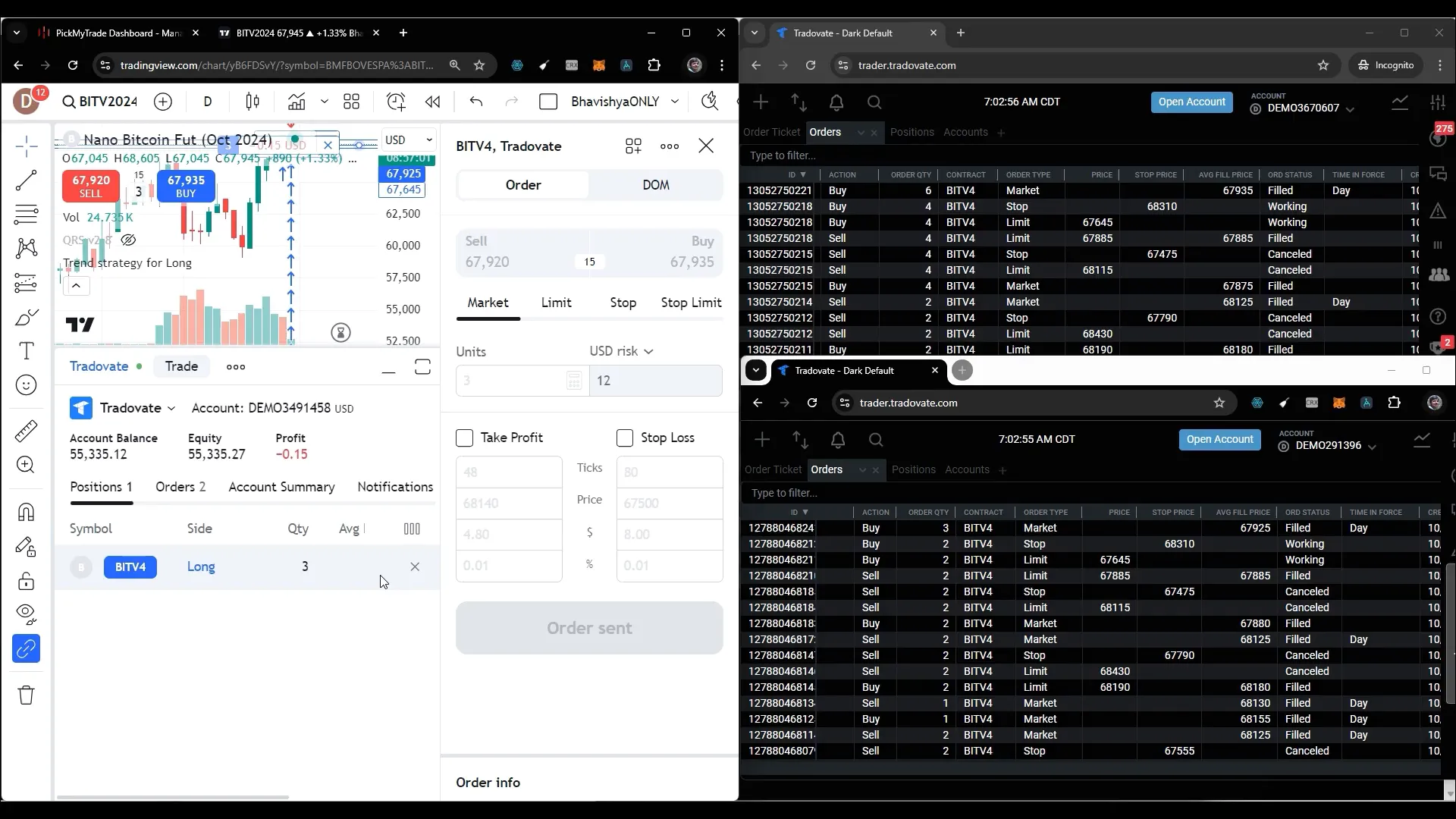Click the red 67,920 SELL button
Viewport: 1456px width, 819px height.
tap(91, 186)
